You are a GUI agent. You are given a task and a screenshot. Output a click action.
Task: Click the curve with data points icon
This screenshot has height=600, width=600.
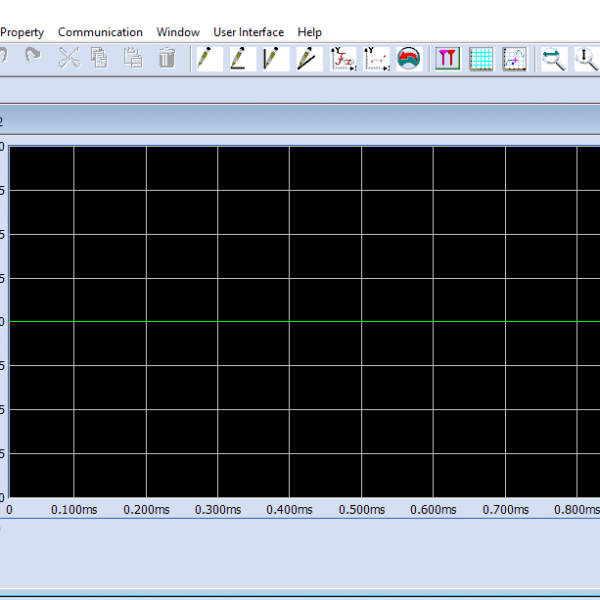pyautogui.click(x=514, y=58)
